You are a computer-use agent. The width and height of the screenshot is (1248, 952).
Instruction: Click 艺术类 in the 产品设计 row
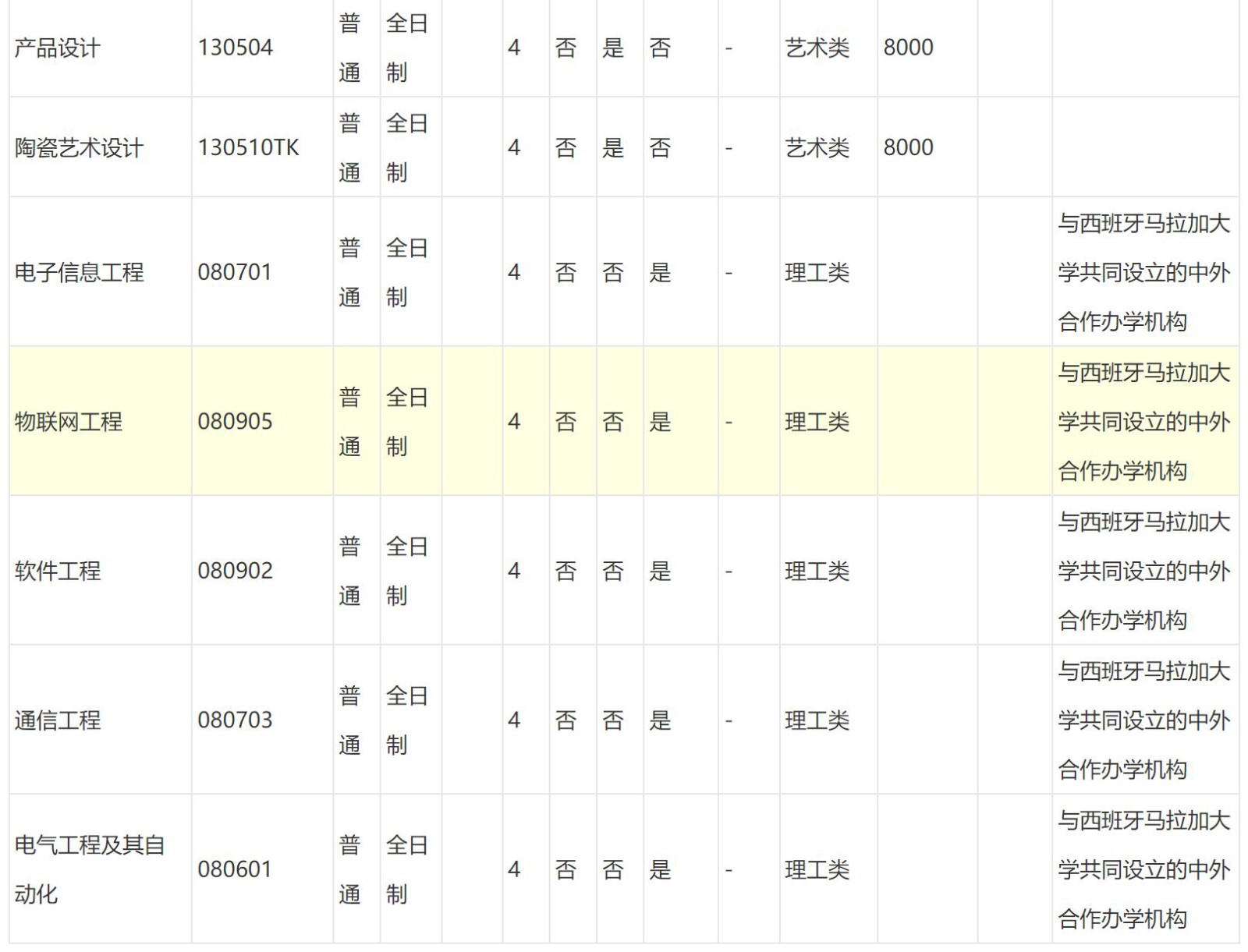(x=817, y=48)
